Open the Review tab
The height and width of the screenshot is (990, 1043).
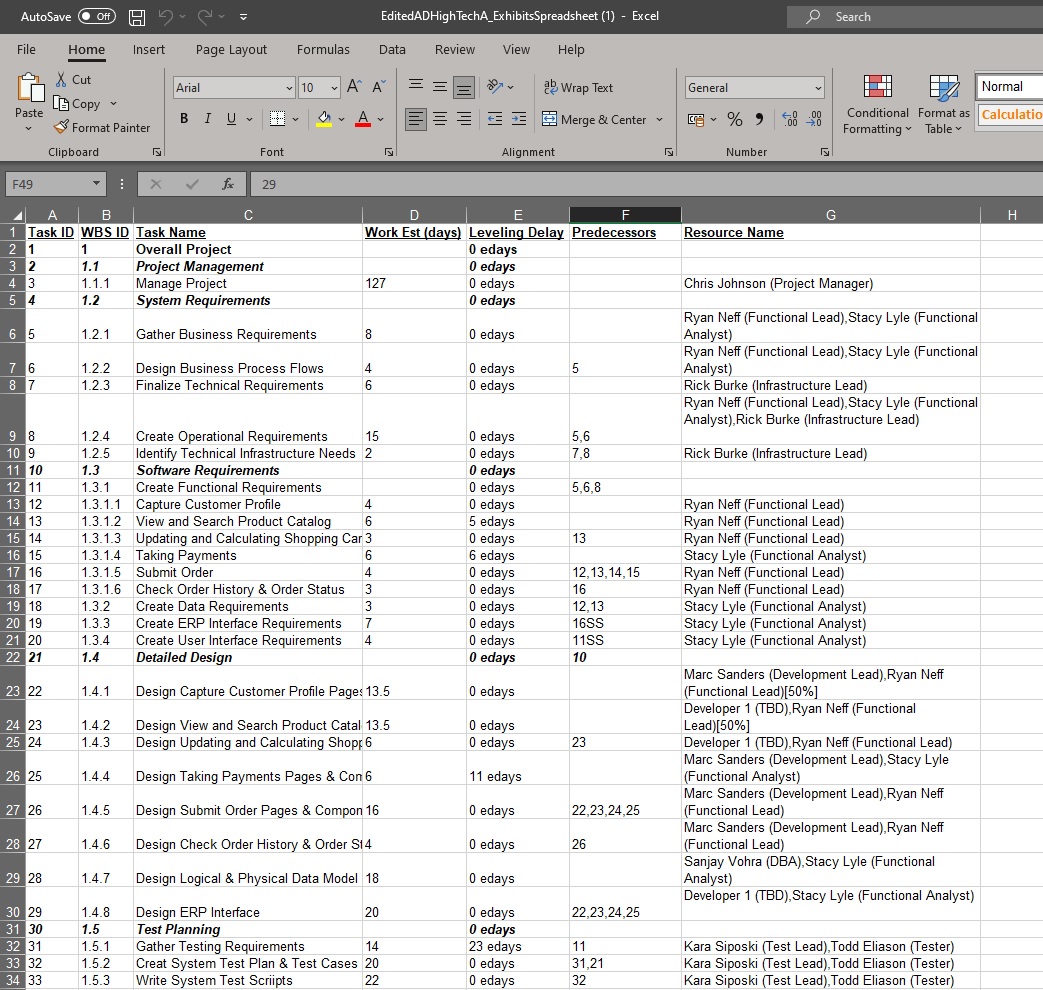point(454,49)
